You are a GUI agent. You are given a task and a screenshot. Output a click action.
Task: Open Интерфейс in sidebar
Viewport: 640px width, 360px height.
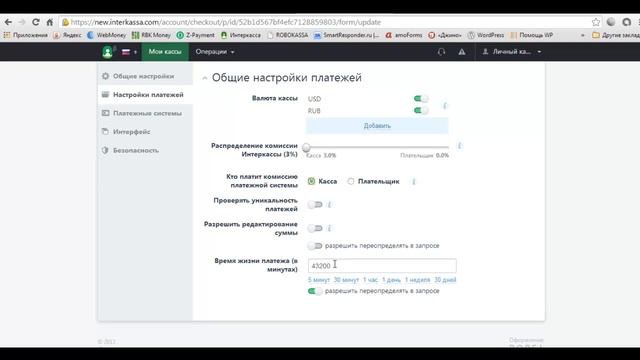(x=145, y=131)
